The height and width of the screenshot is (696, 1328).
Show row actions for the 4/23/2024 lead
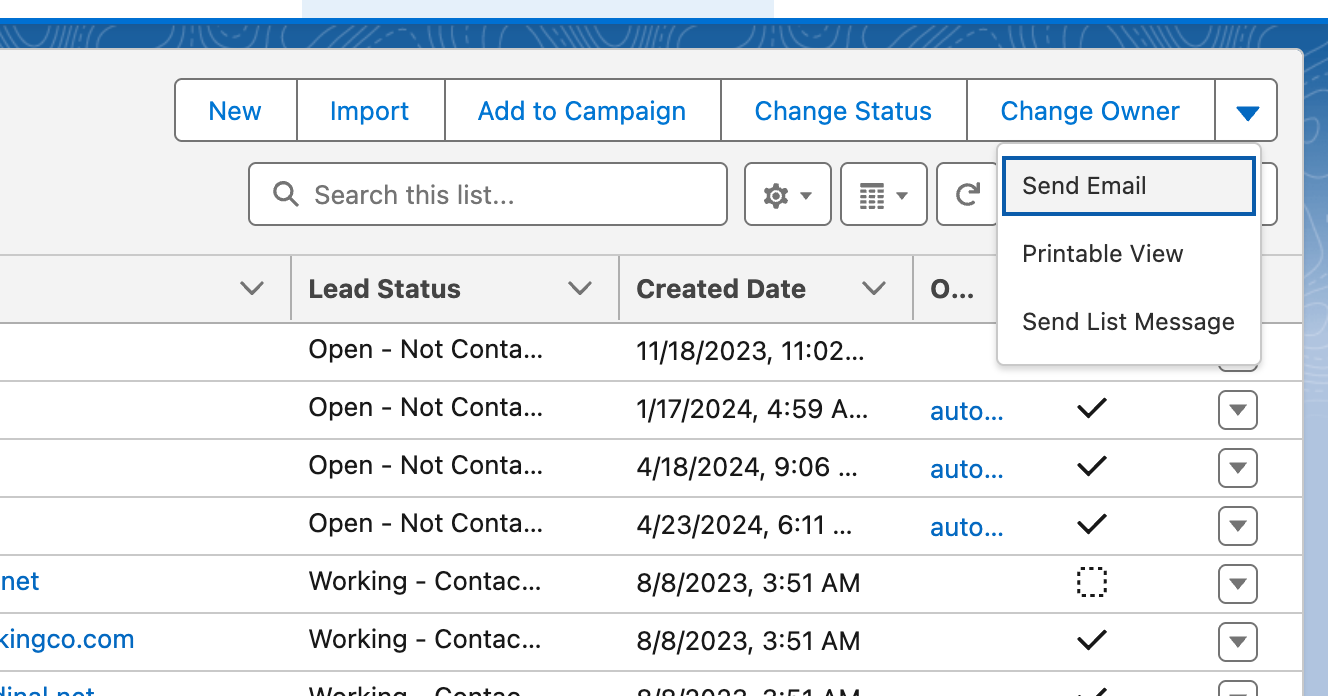point(1238,526)
